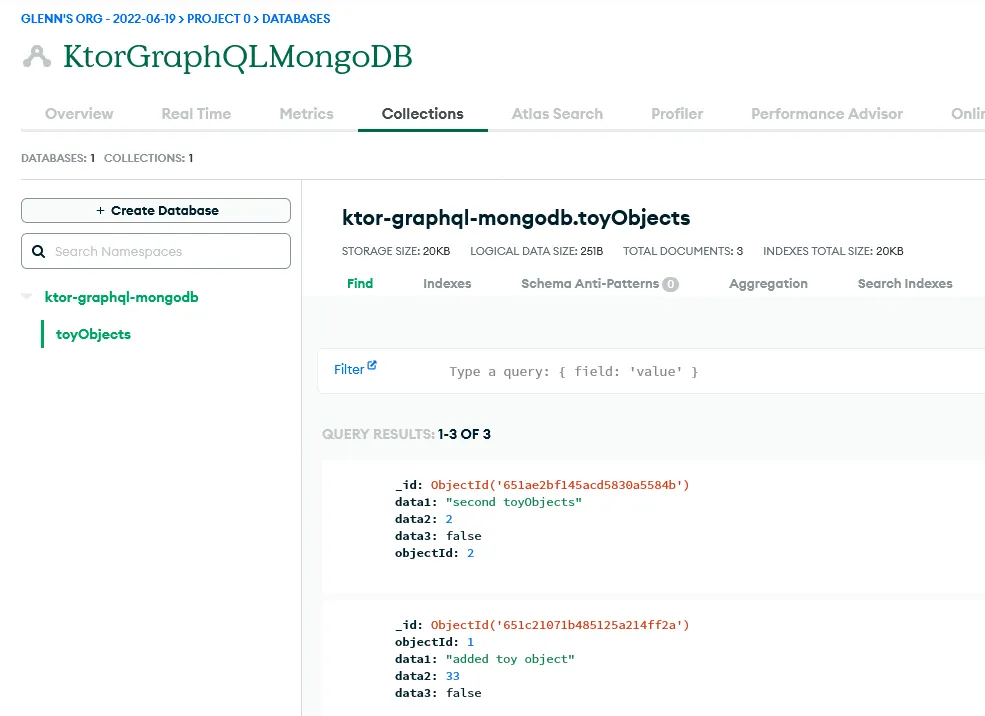Switch to the Indexes tab
The width and height of the screenshot is (985, 716).
click(x=446, y=284)
